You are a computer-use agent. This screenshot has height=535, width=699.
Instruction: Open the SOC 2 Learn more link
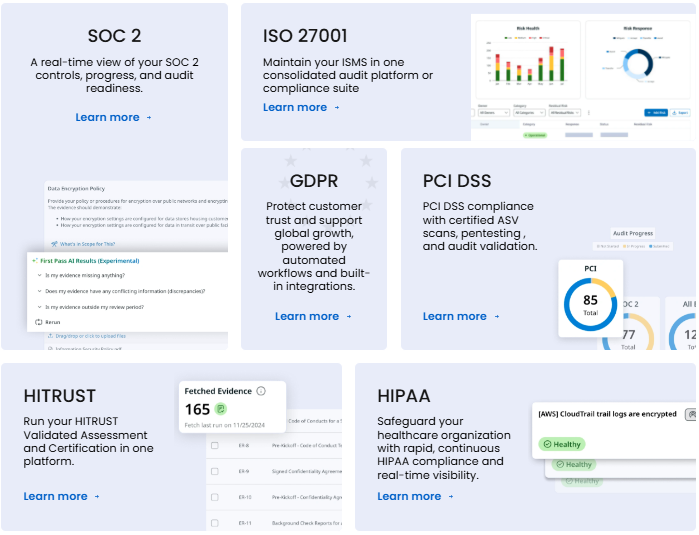113,117
